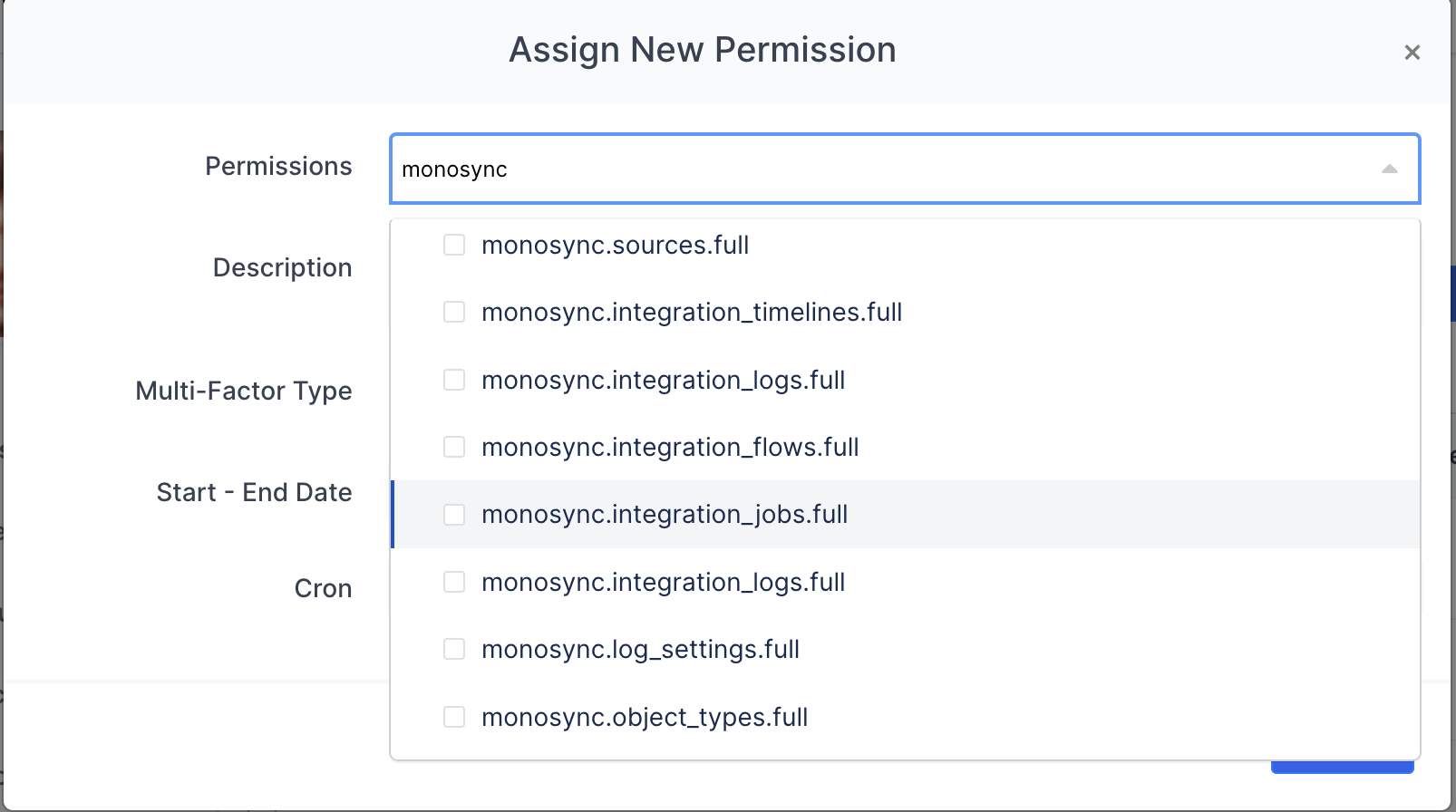Tick the integration_logs.full checkbox directly above log_settings
This screenshot has width=1456, height=812.
tap(454, 583)
